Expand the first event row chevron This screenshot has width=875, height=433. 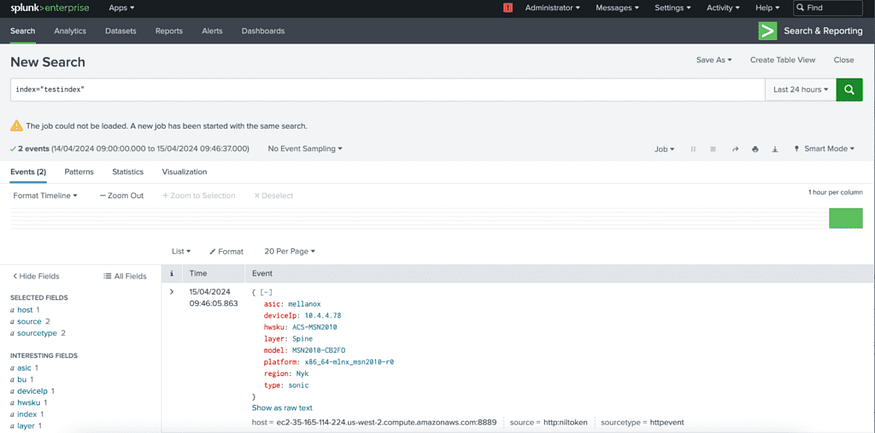pos(172,292)
